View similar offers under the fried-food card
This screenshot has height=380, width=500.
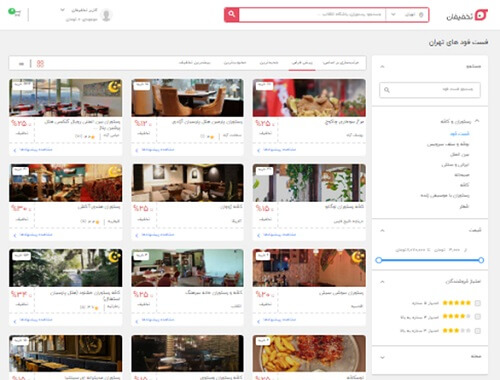pyautogui.click(x=277, y=150)
